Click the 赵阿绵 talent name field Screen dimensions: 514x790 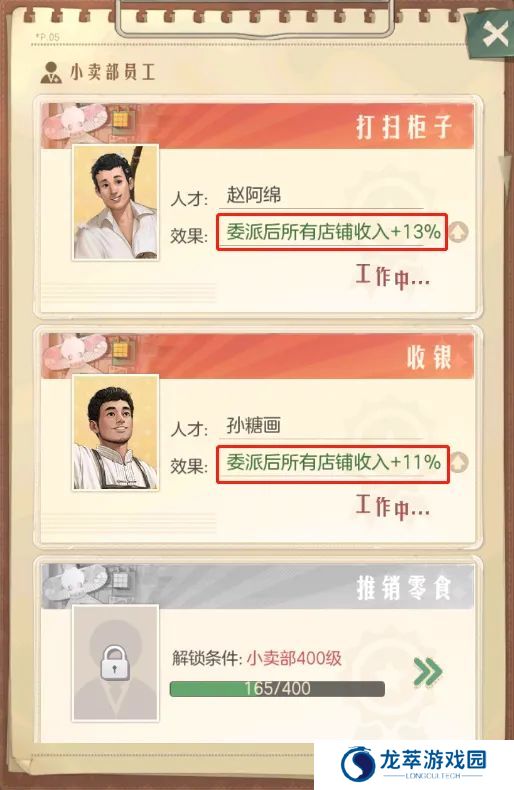coord(321,195)
